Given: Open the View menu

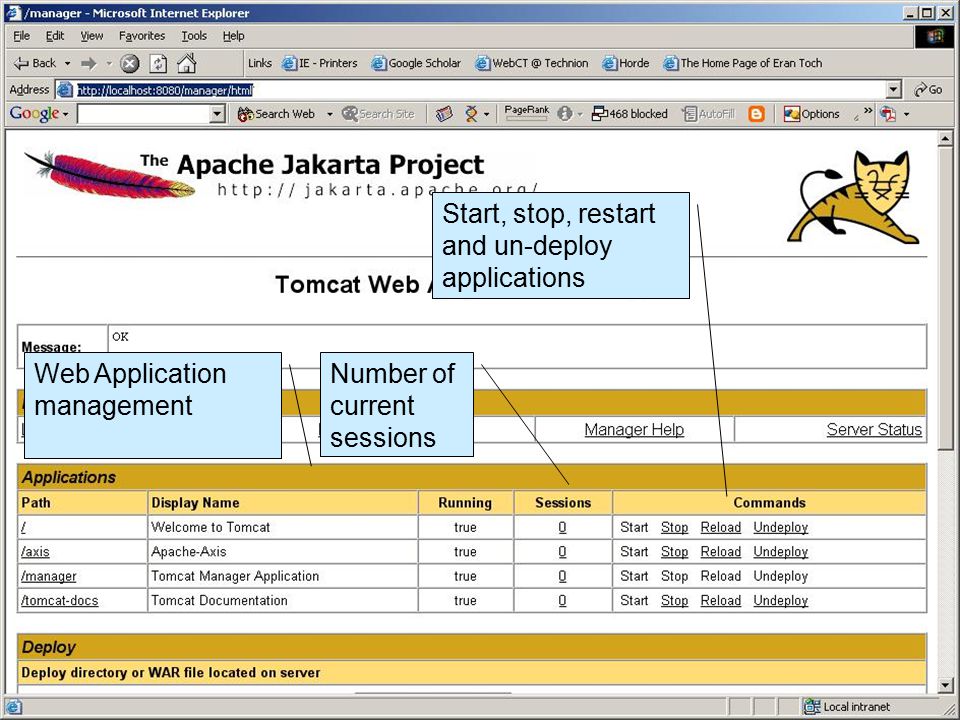Looking at the screenshot, I should (92, 36).
